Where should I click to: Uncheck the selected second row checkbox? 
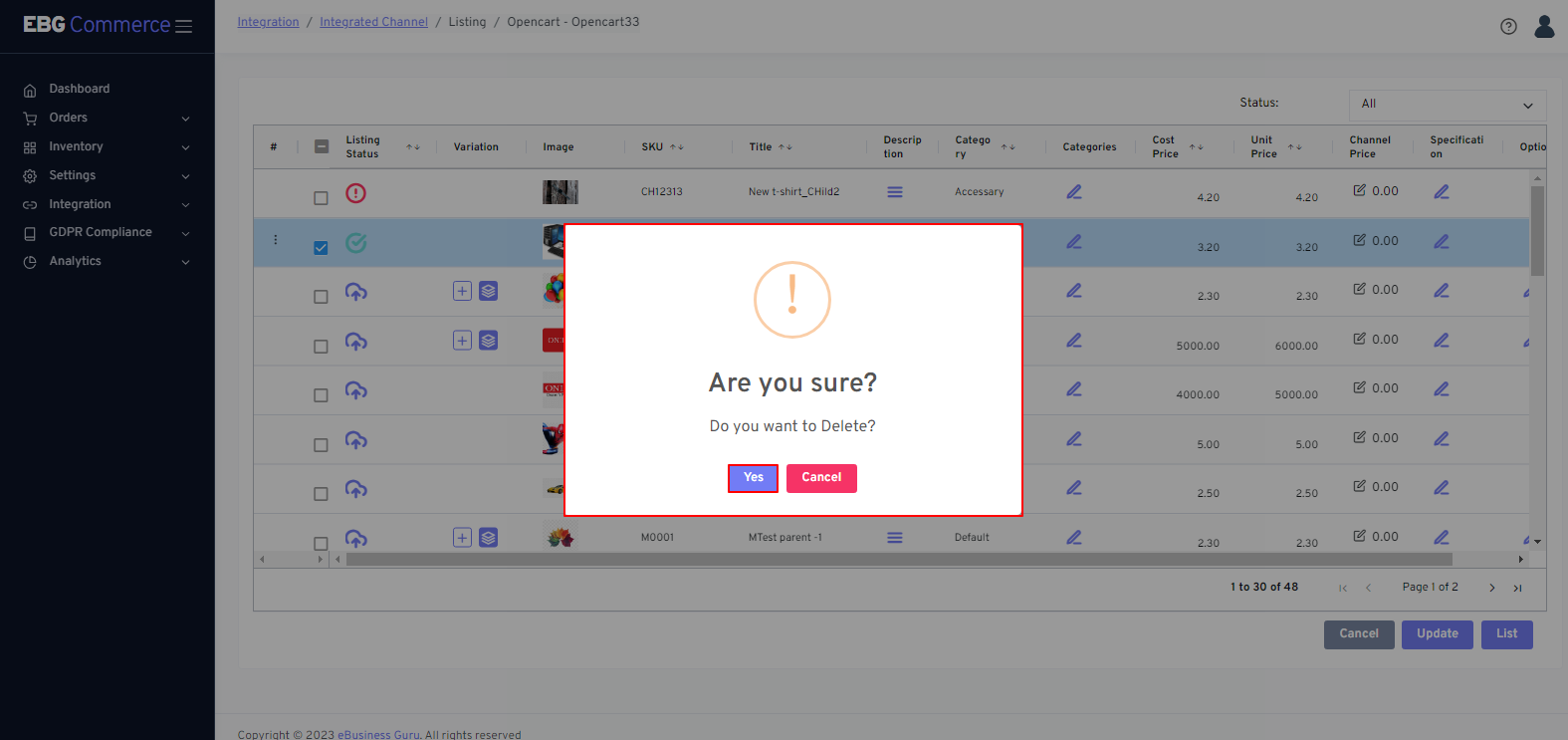tap(321, 248)
